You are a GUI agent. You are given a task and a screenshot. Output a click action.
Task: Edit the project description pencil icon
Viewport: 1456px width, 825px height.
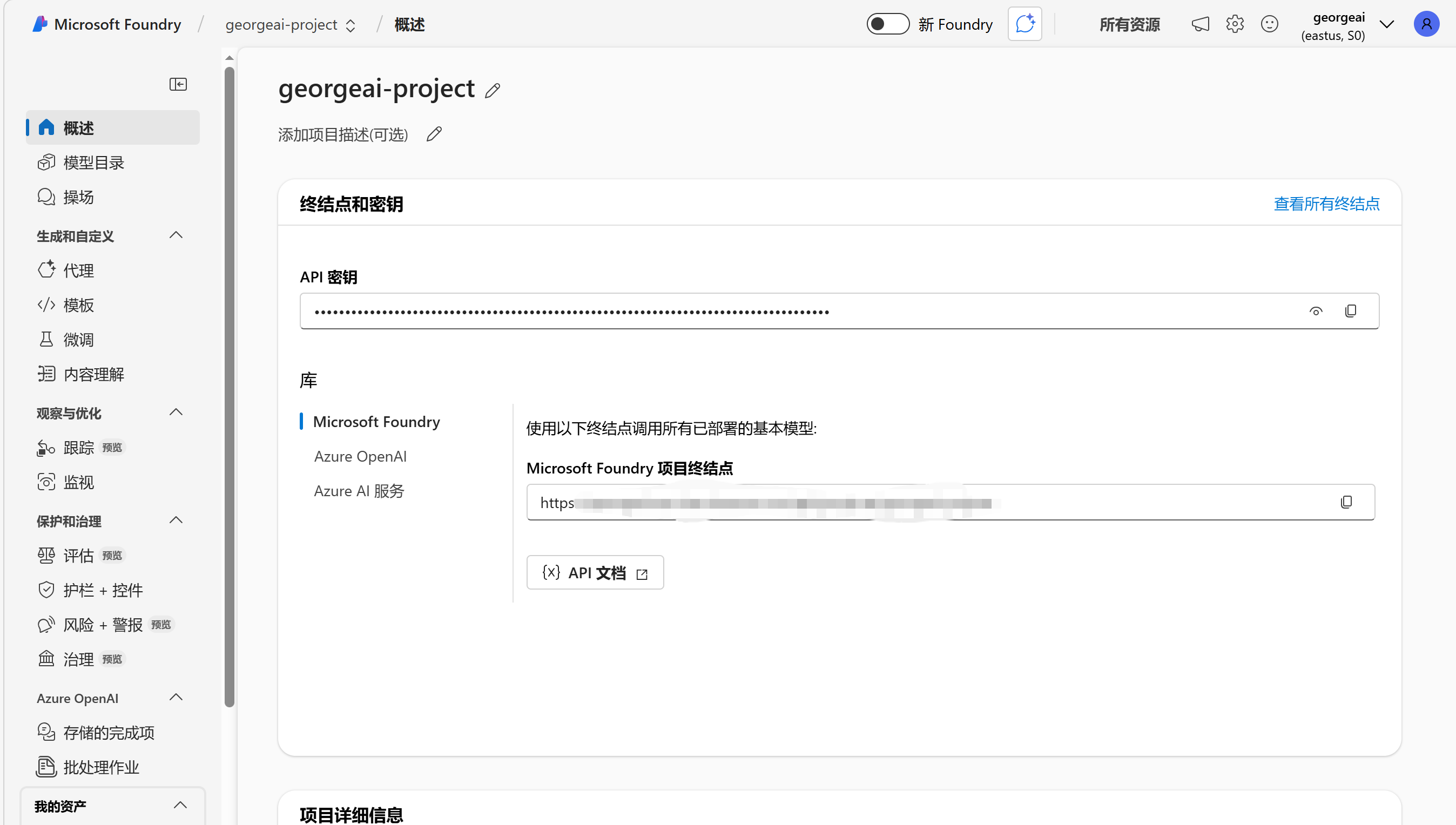coord(434,134)
